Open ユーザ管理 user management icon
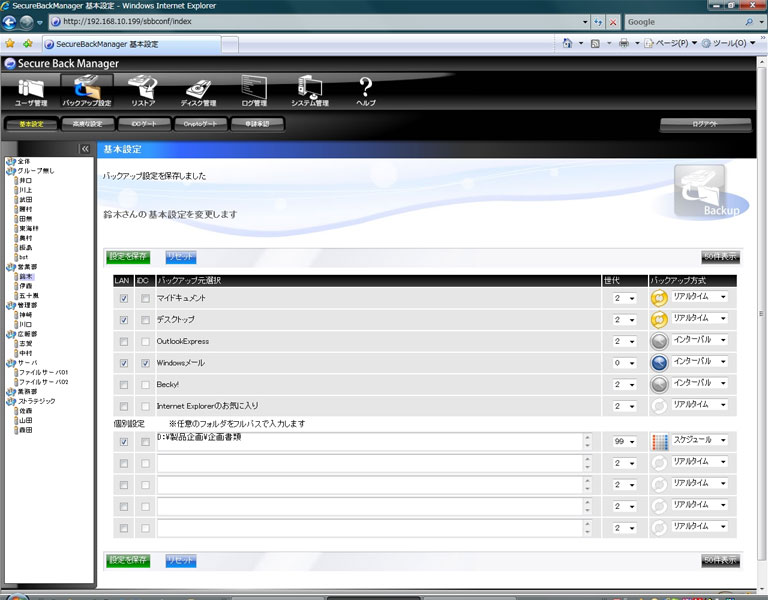 click(31, 92)
